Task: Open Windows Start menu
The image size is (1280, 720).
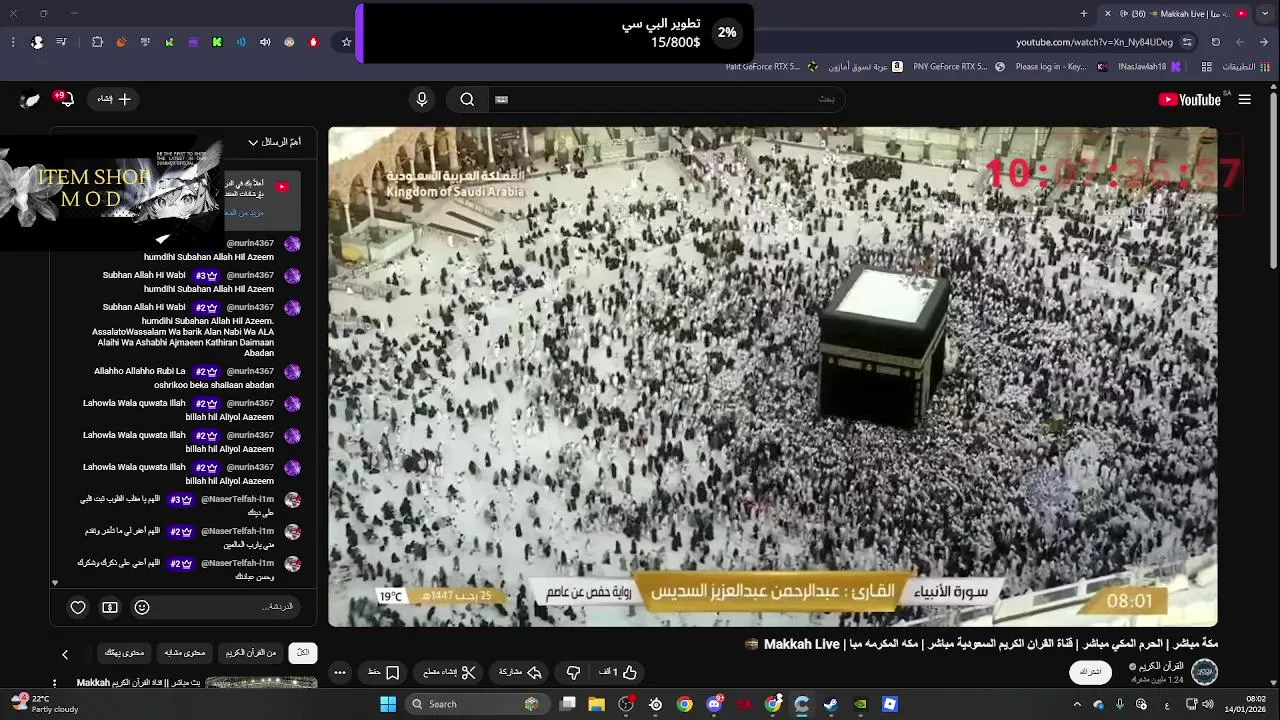Action: (388, 704)
